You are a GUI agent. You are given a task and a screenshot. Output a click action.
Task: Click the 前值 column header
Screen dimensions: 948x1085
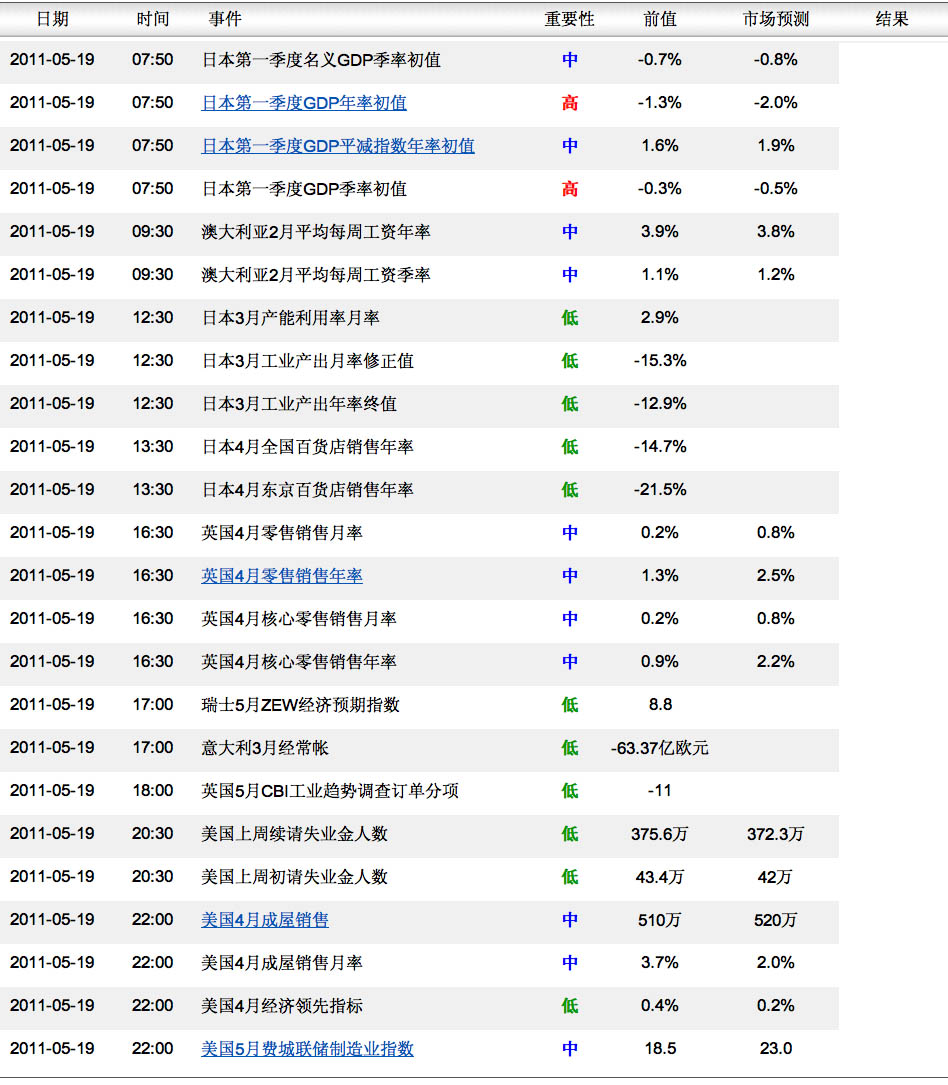click(x=659, y=19)
